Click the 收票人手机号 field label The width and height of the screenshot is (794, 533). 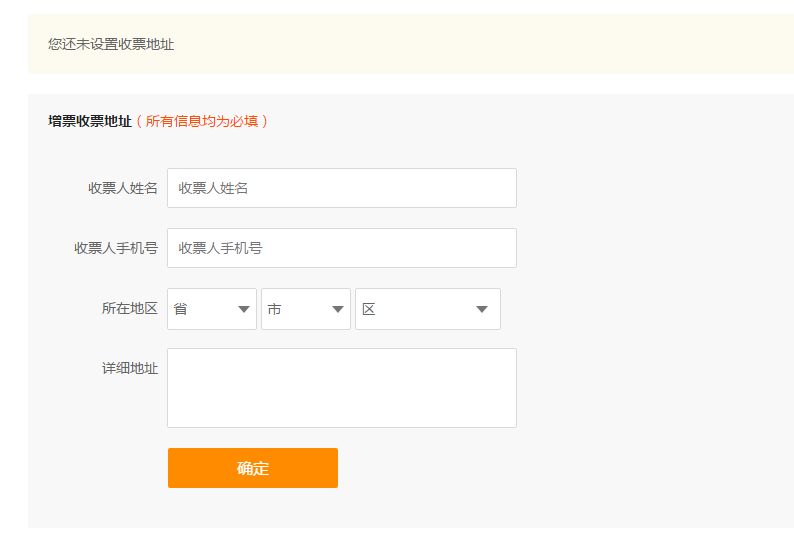(116, 248)
